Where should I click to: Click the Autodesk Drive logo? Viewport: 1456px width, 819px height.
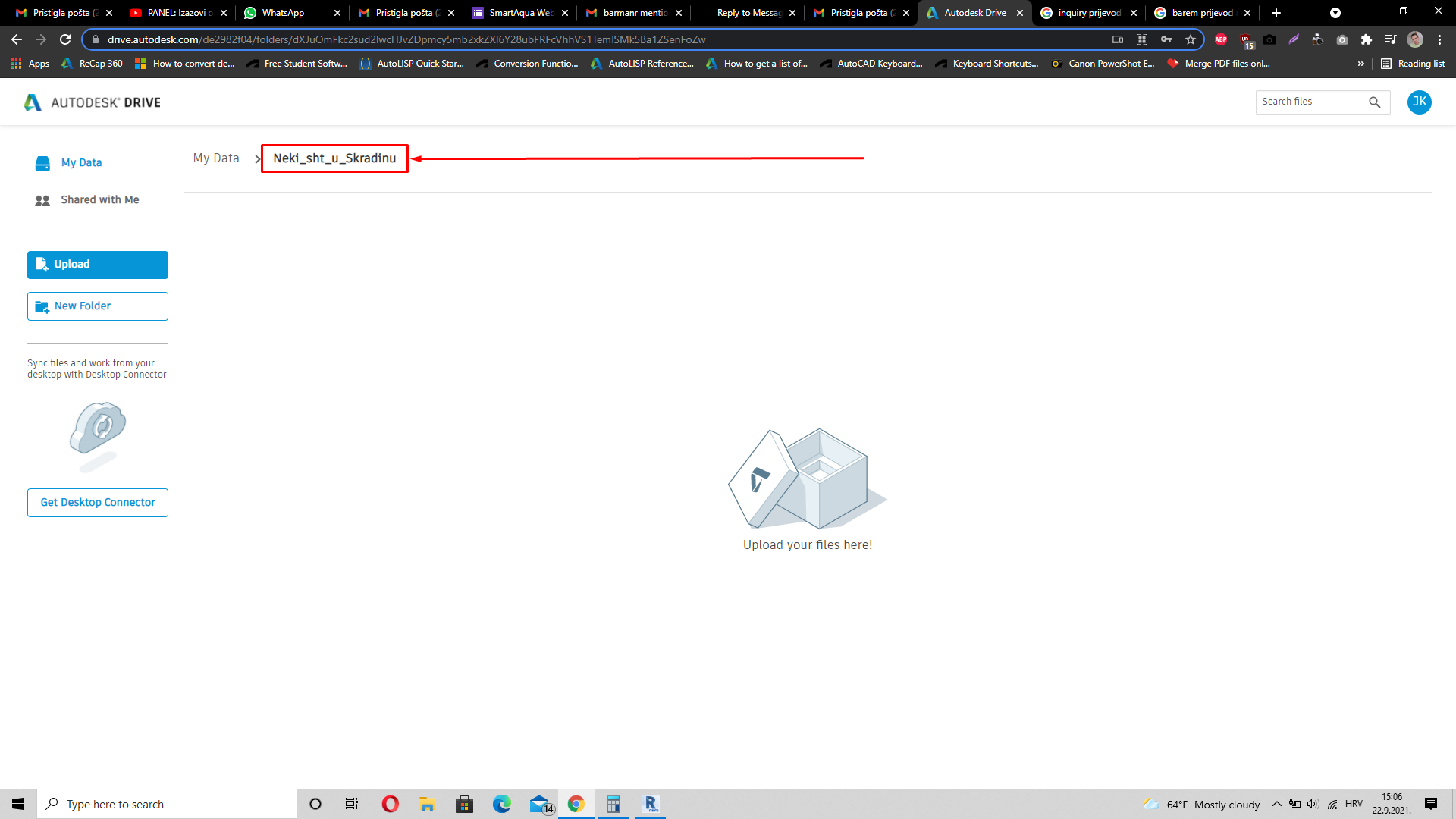[93, 102]
